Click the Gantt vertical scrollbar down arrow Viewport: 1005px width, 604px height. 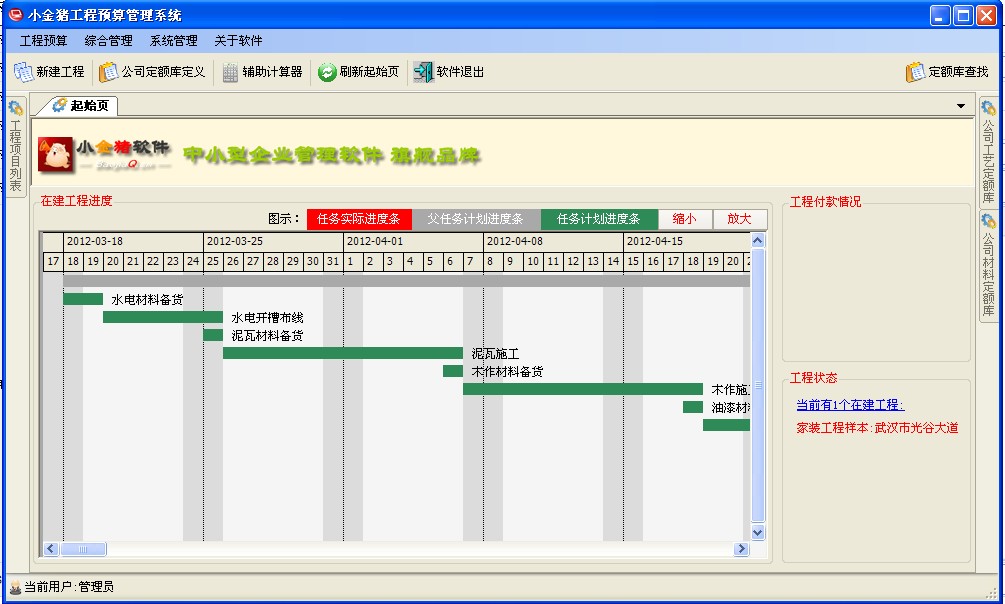758,532
